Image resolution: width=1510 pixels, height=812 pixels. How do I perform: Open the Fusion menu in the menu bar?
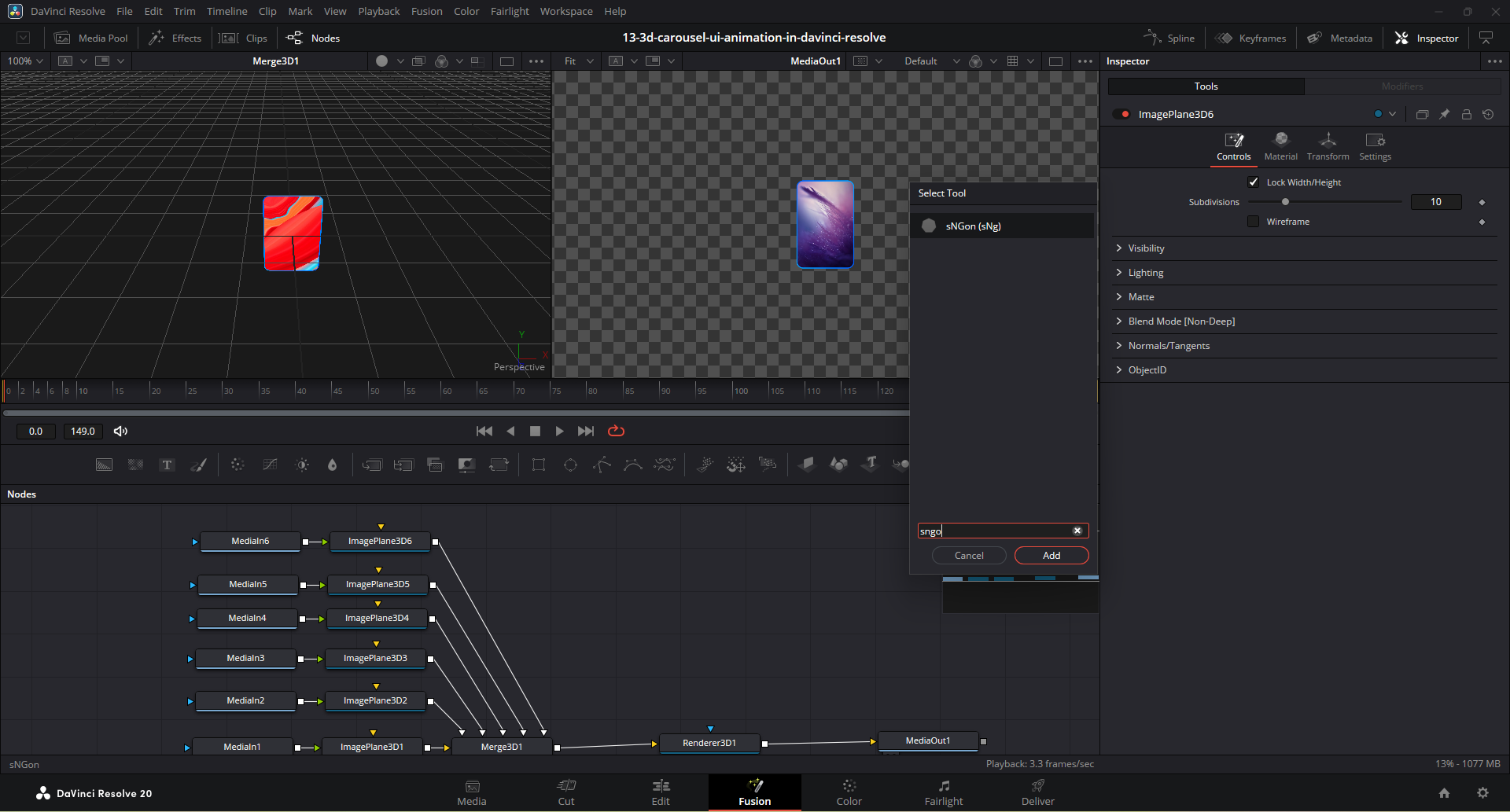[x=426, y=11]
